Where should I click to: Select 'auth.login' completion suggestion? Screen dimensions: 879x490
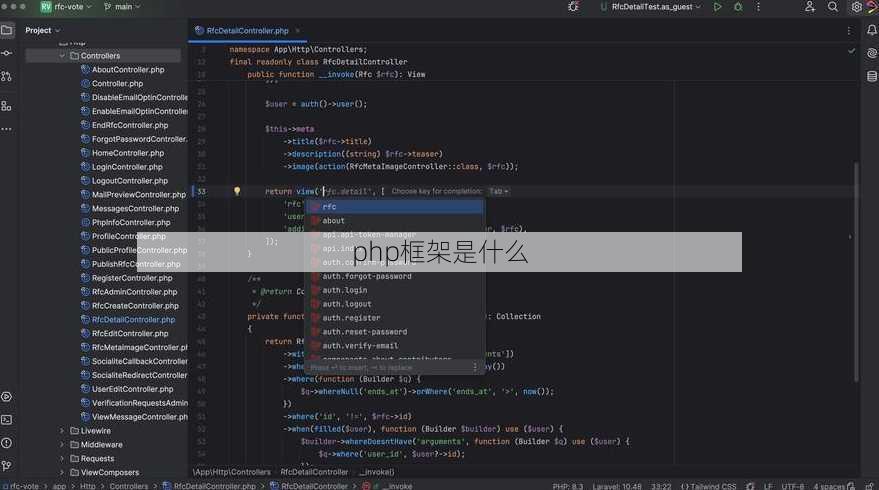click(x=395, y=290)
